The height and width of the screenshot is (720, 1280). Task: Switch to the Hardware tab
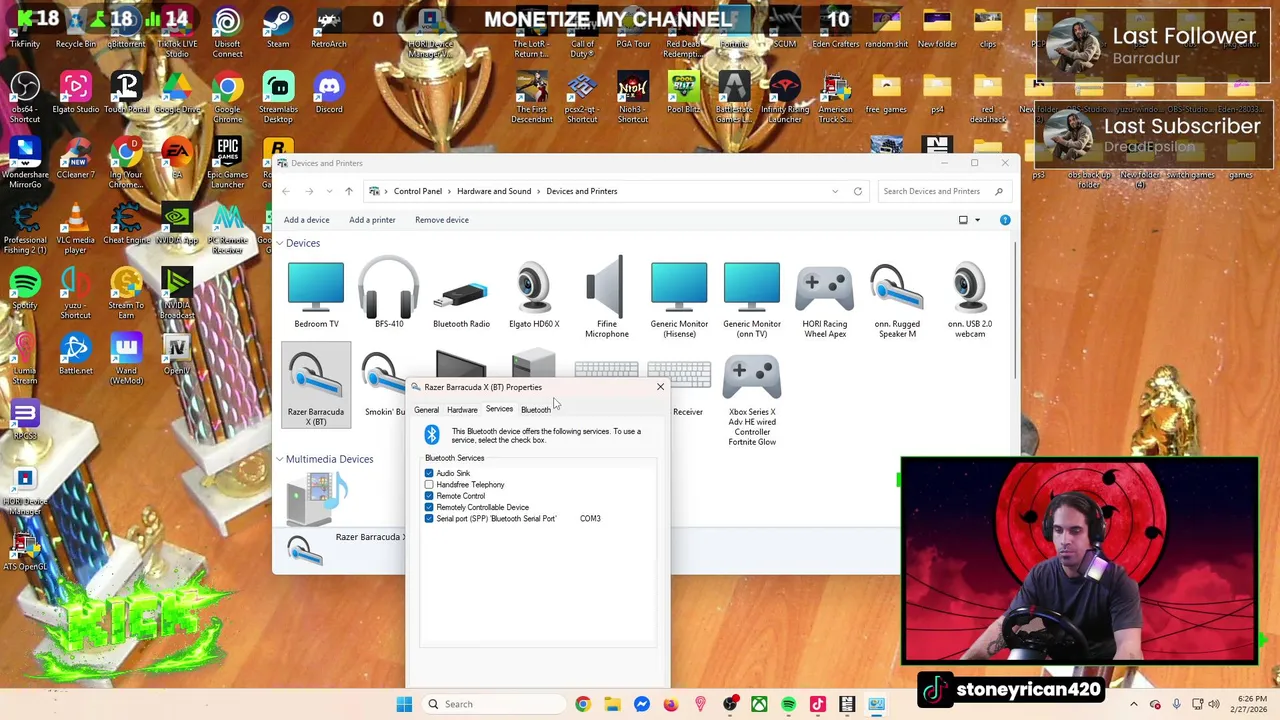tap(462, 410)
